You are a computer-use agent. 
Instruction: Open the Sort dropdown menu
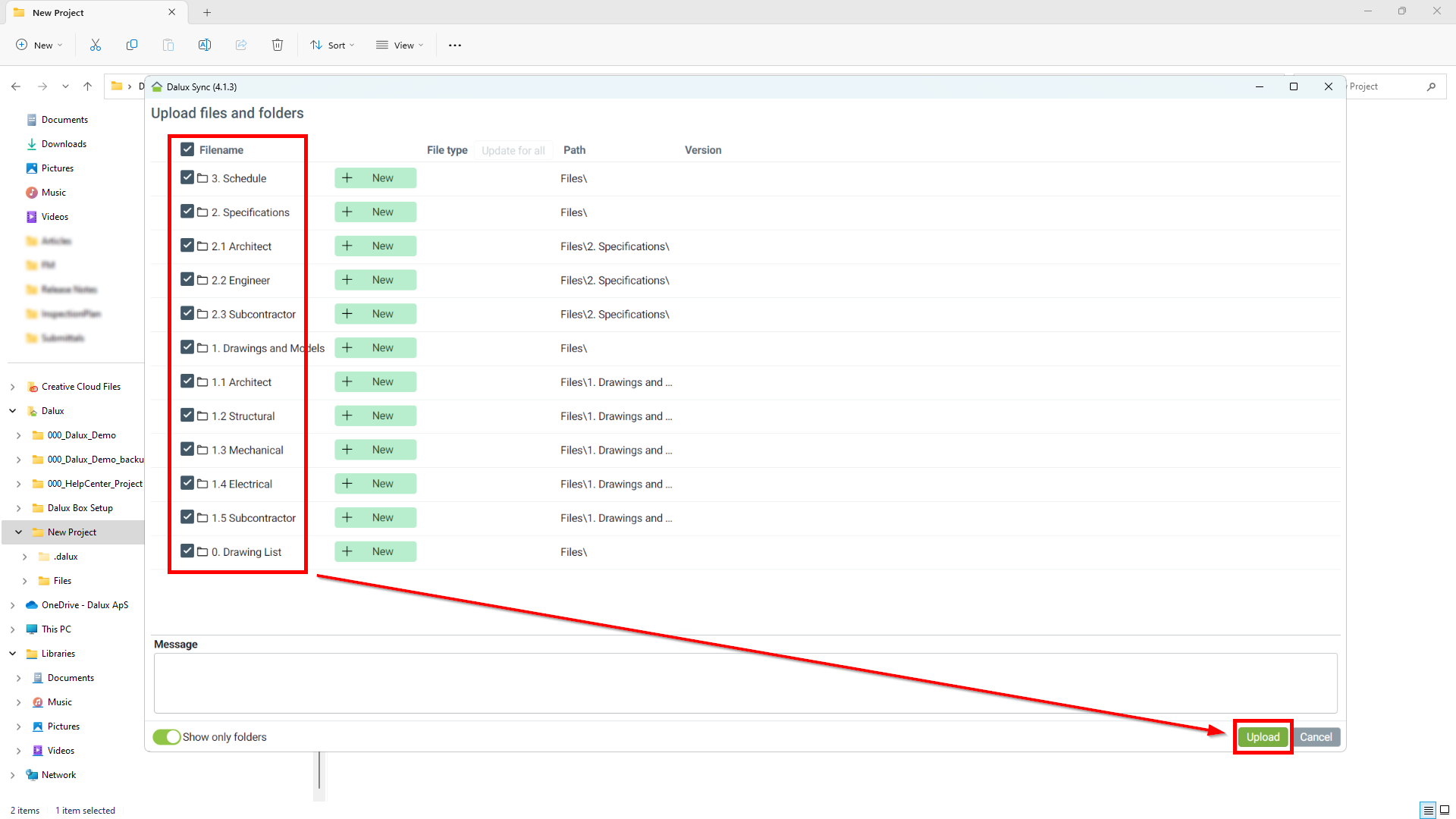(x=333, y=45)
